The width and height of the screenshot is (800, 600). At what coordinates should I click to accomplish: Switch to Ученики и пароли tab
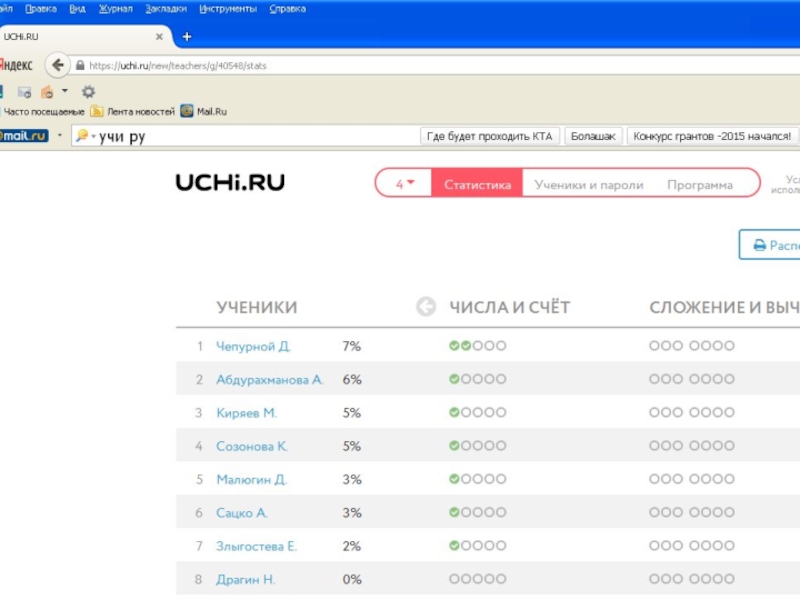(x=589, y=184)
